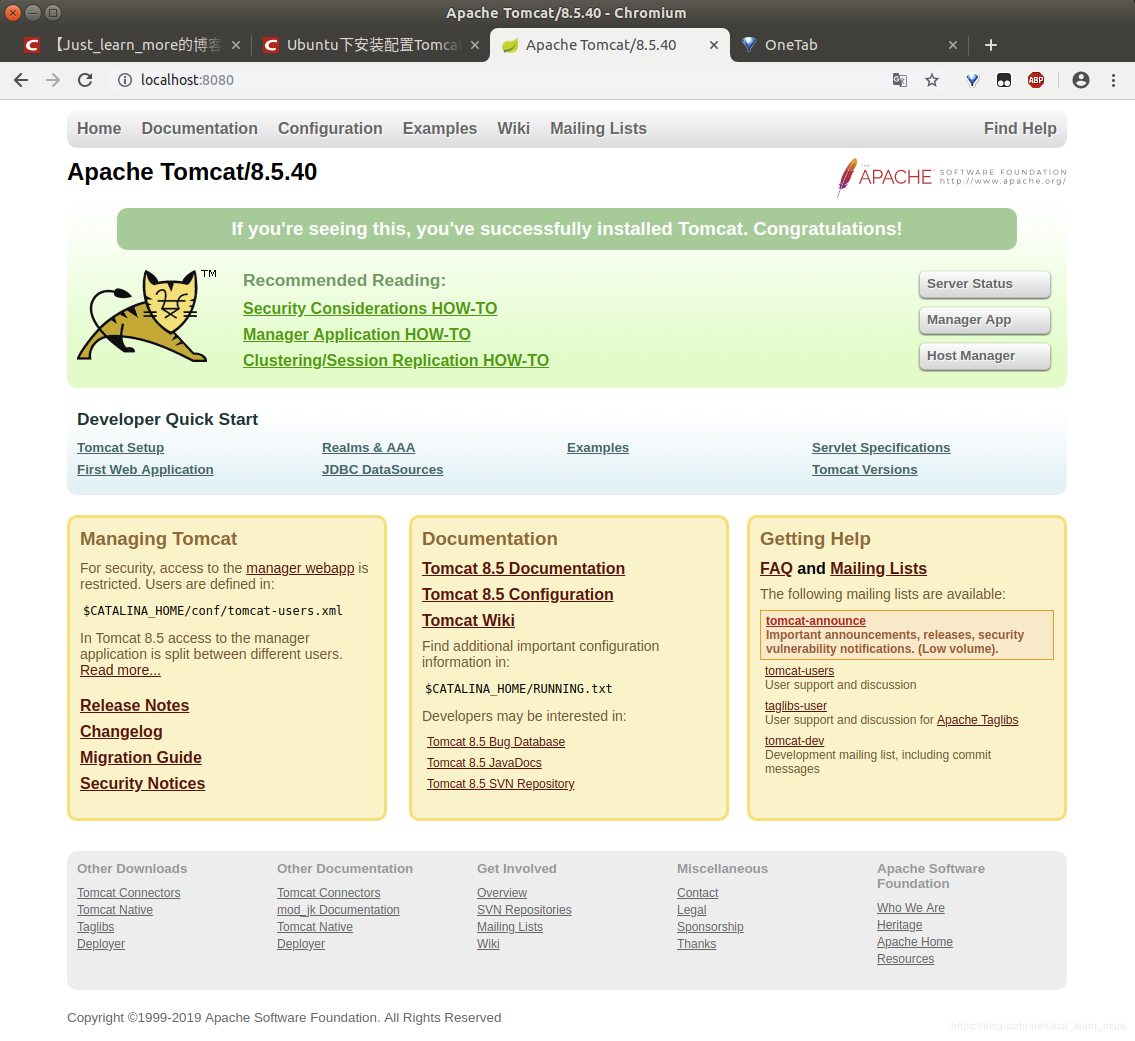
Task: Open Wiki in the top nav bar
Action: (514, 128)
